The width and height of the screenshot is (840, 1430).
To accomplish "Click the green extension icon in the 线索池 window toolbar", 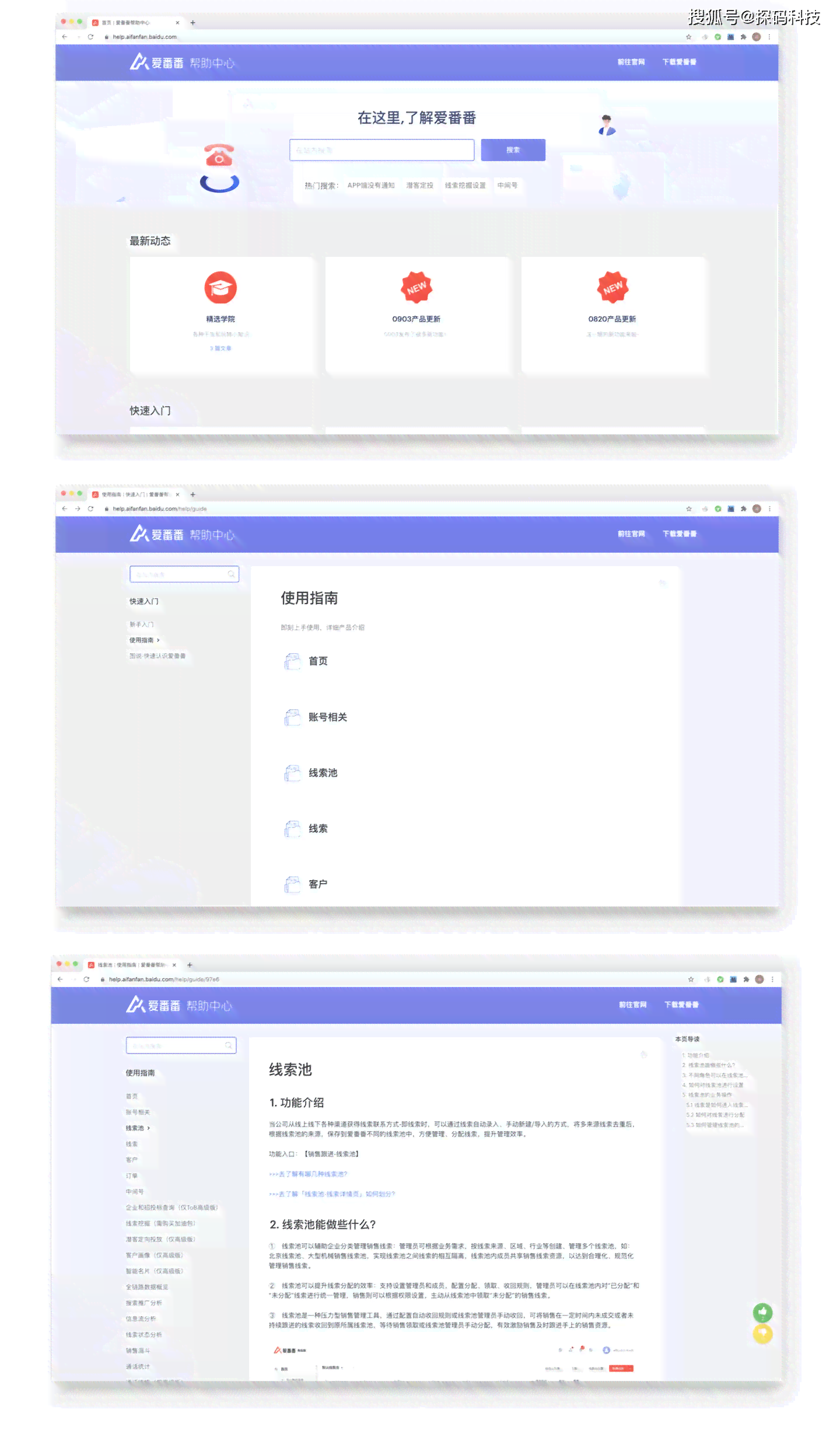I will click(x=720, y=979).
